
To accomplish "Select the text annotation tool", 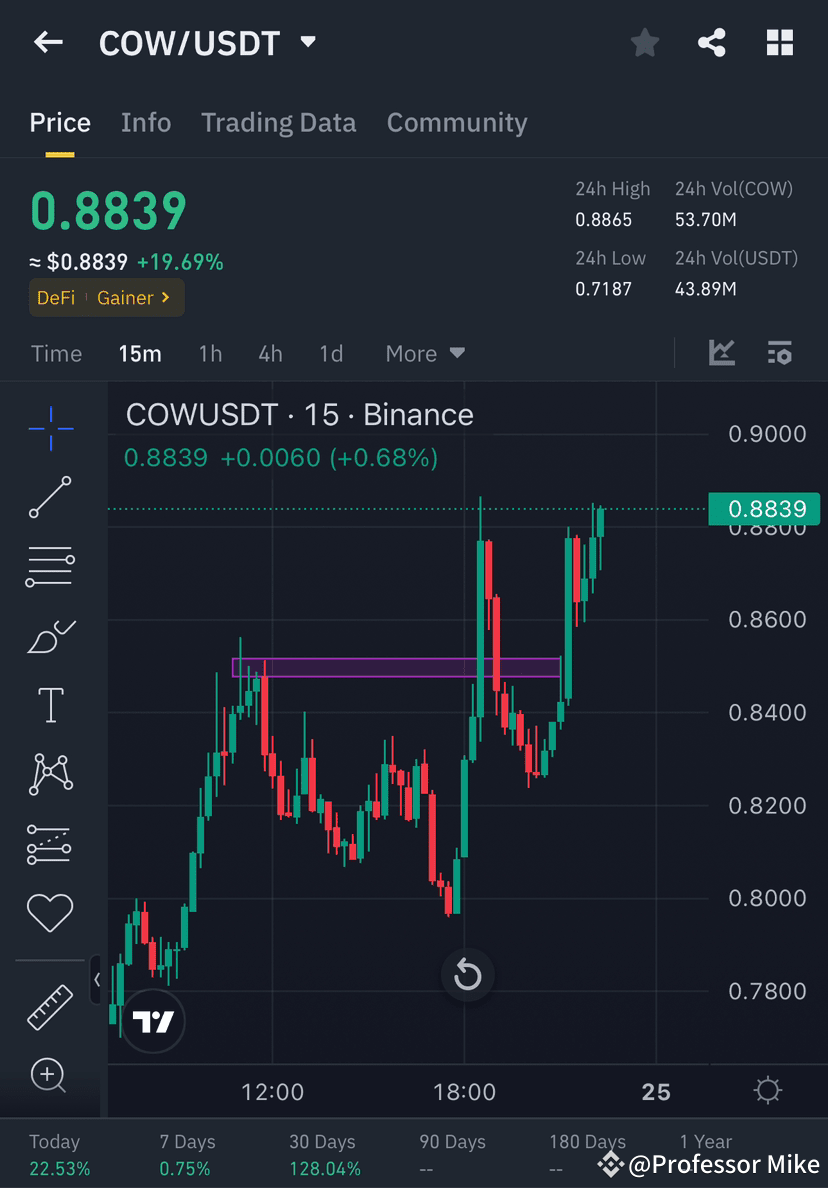I will (x=50, y=704).
